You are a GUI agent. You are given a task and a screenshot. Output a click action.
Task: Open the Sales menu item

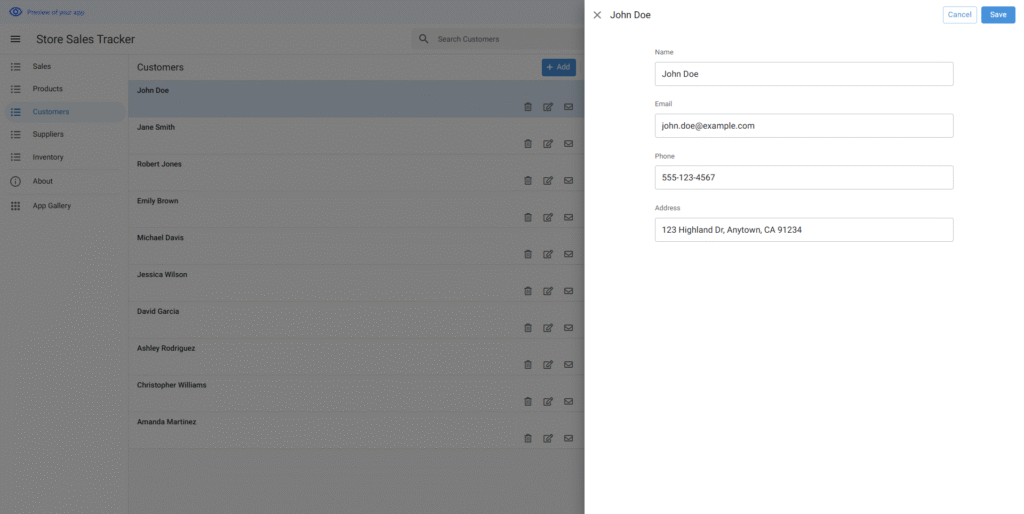point(42,66)
